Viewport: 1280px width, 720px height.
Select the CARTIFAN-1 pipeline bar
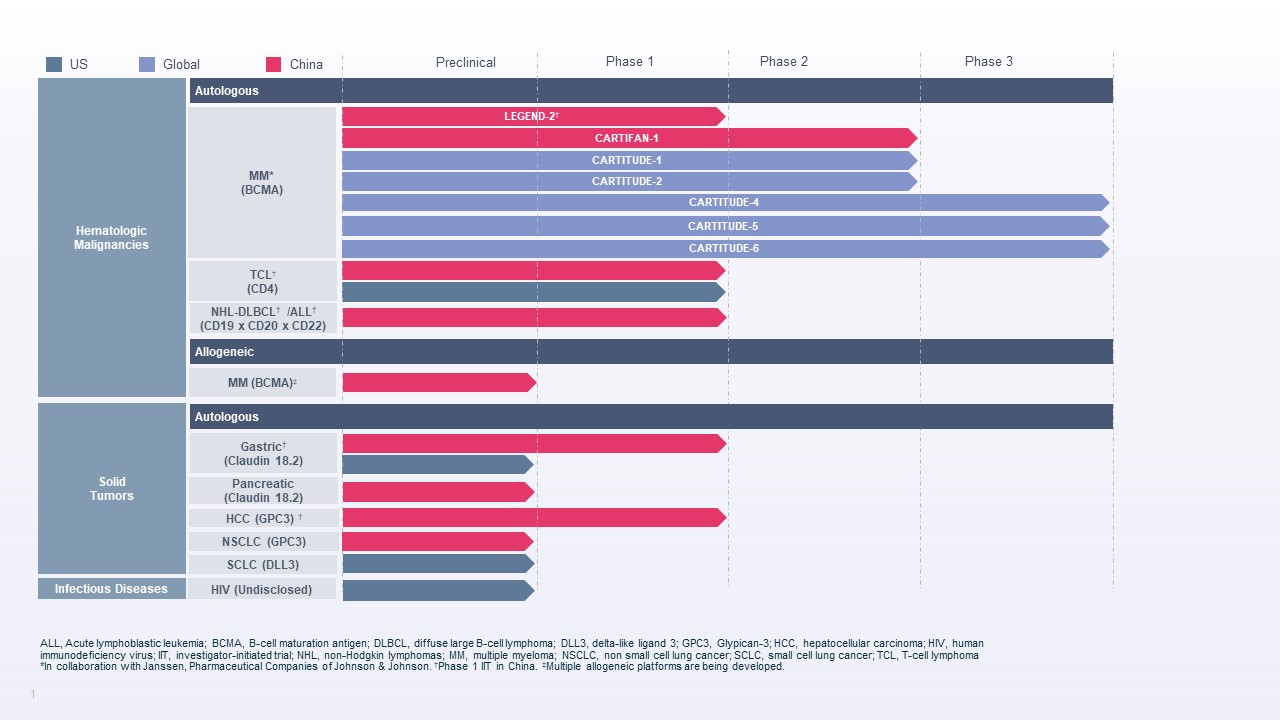[x=627, y=138]
